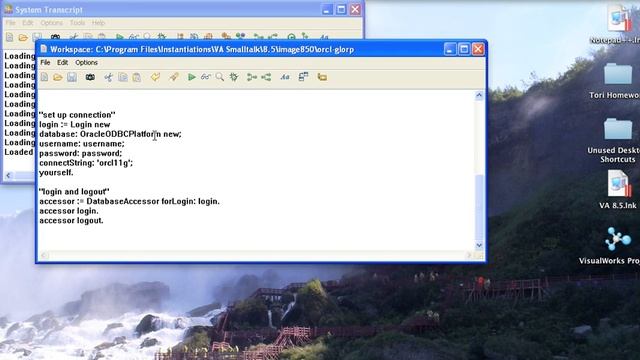Click the "login and logout" comment line
Screen dimensions: 640x360
[x=74, y=192]
